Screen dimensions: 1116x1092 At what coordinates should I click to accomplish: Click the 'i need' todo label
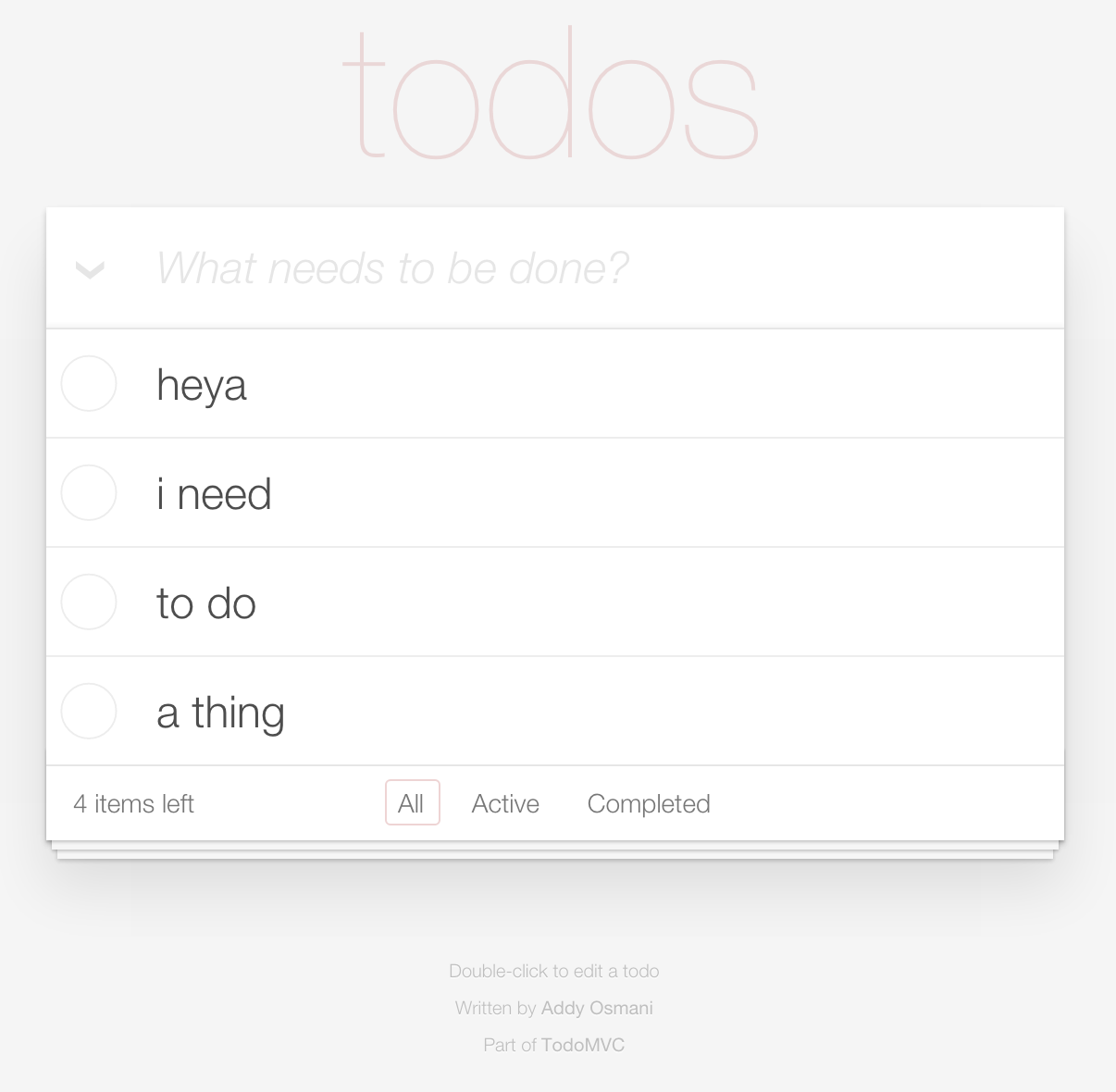[x=214, y=493]
